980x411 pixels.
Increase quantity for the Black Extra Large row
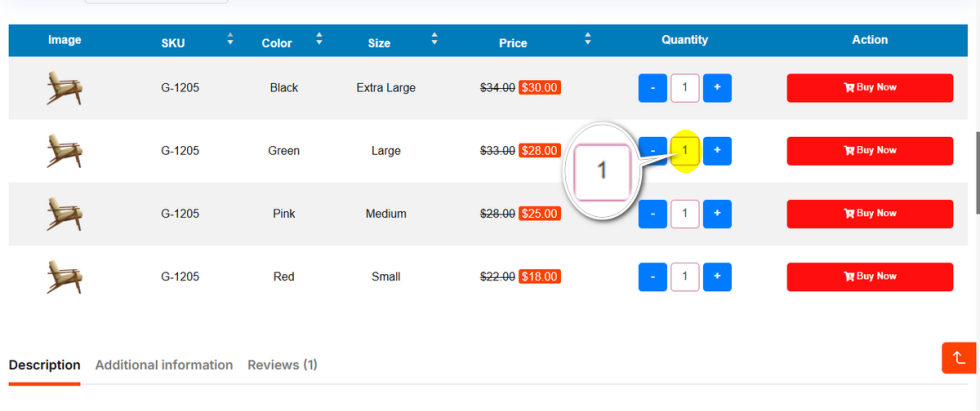click(717, 88)
